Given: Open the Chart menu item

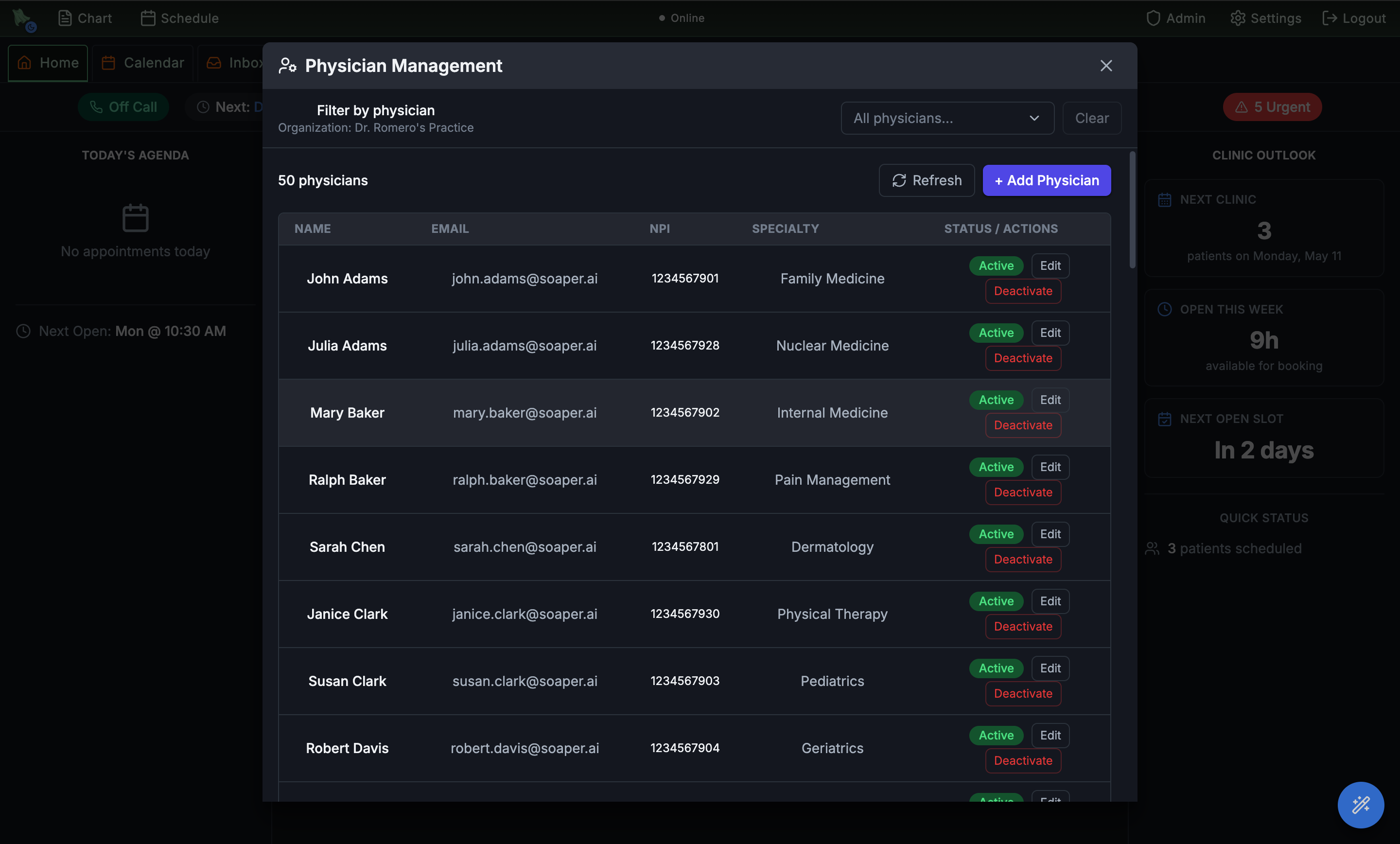Looking at the screenshot, I should pyautogui.click(x=85, y=18).
